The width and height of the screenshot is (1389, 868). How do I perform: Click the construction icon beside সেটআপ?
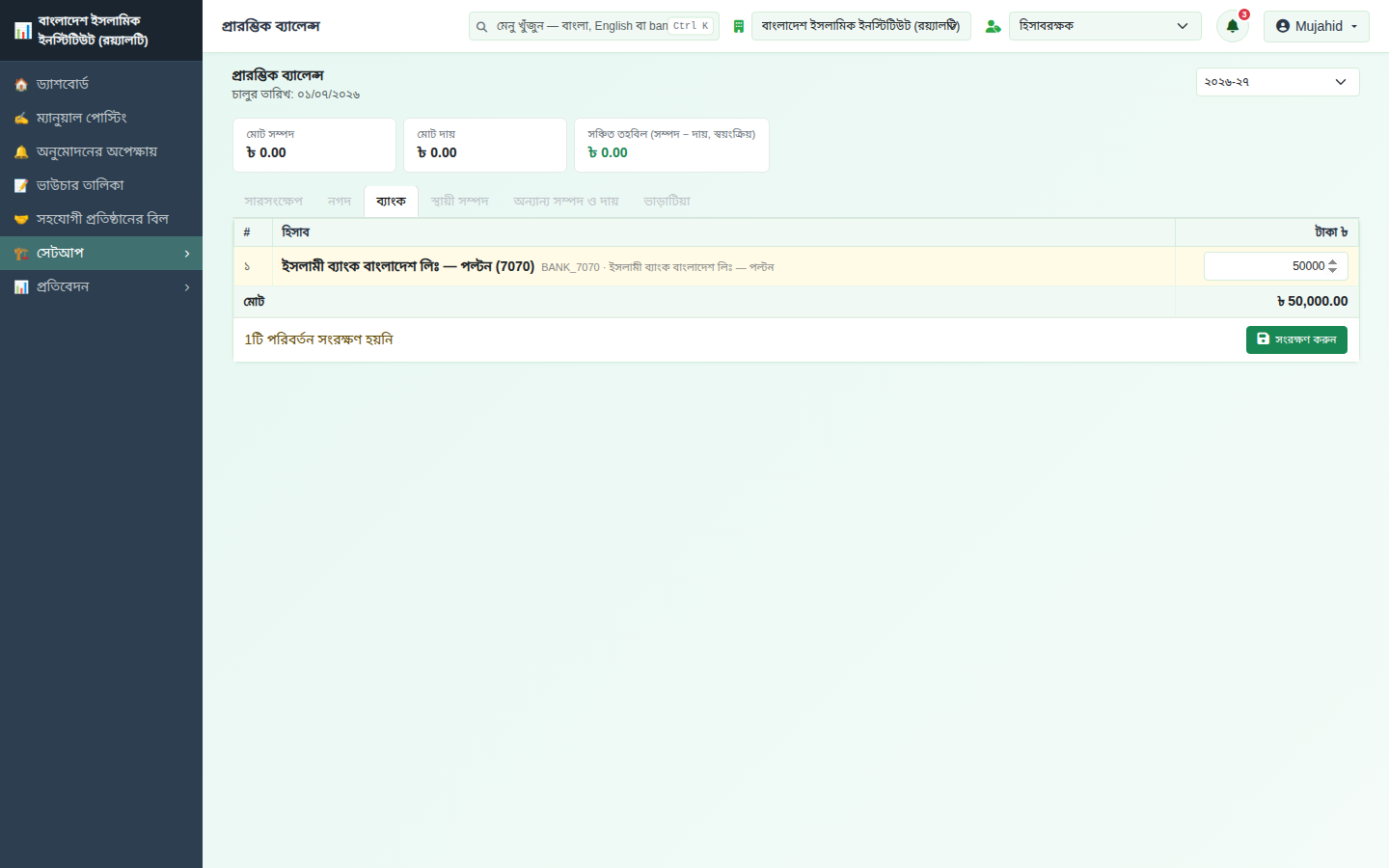(21, 254)
